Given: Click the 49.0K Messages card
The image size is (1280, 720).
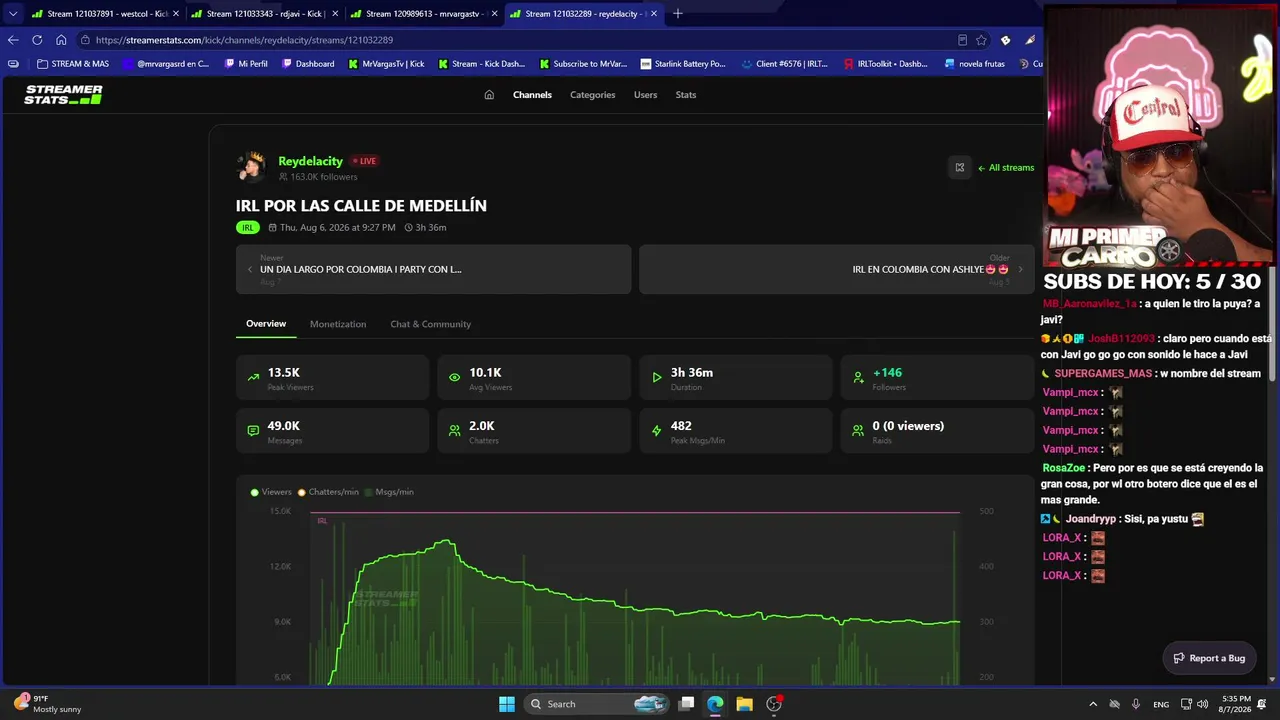Looking at the screenshot, I should point(333,431).
